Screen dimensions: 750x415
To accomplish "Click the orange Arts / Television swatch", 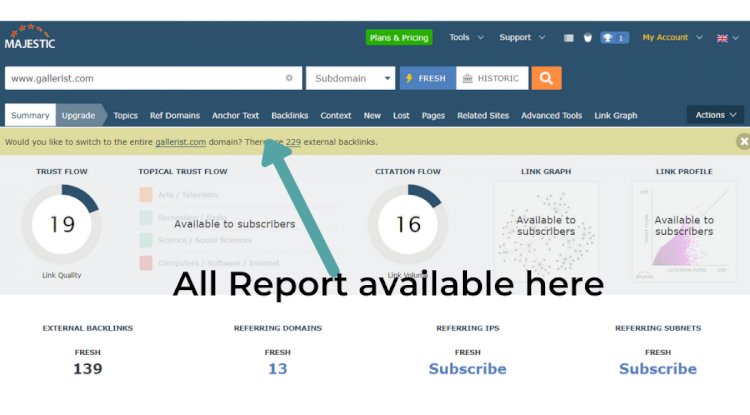I will coord(146,195).
